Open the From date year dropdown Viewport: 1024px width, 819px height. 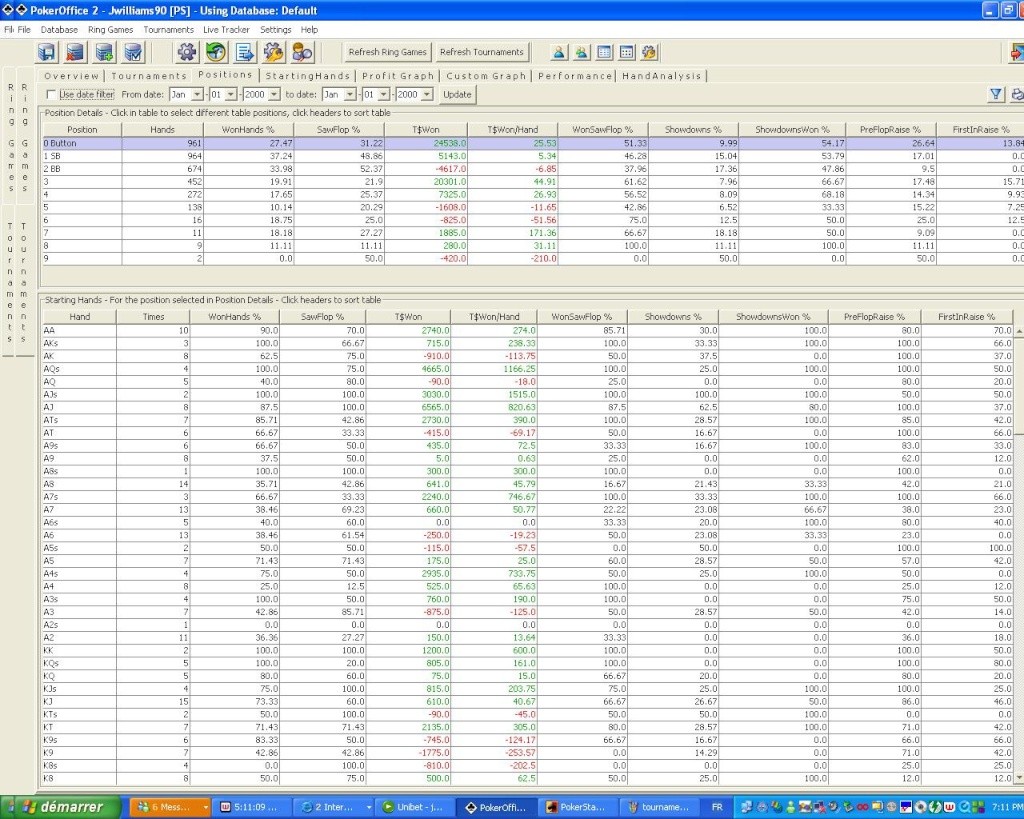(274, 95)
